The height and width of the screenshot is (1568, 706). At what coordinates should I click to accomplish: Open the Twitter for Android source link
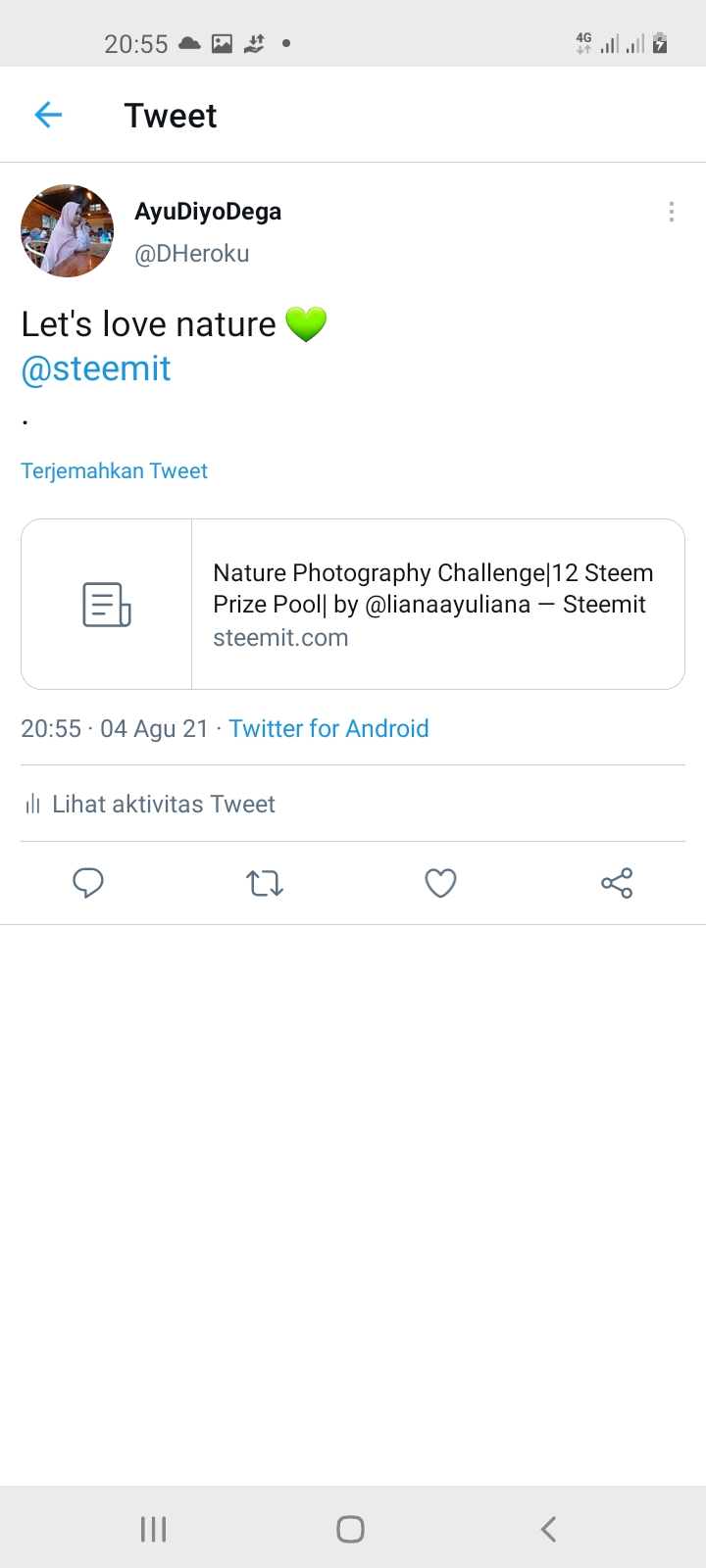pos(328,728)
